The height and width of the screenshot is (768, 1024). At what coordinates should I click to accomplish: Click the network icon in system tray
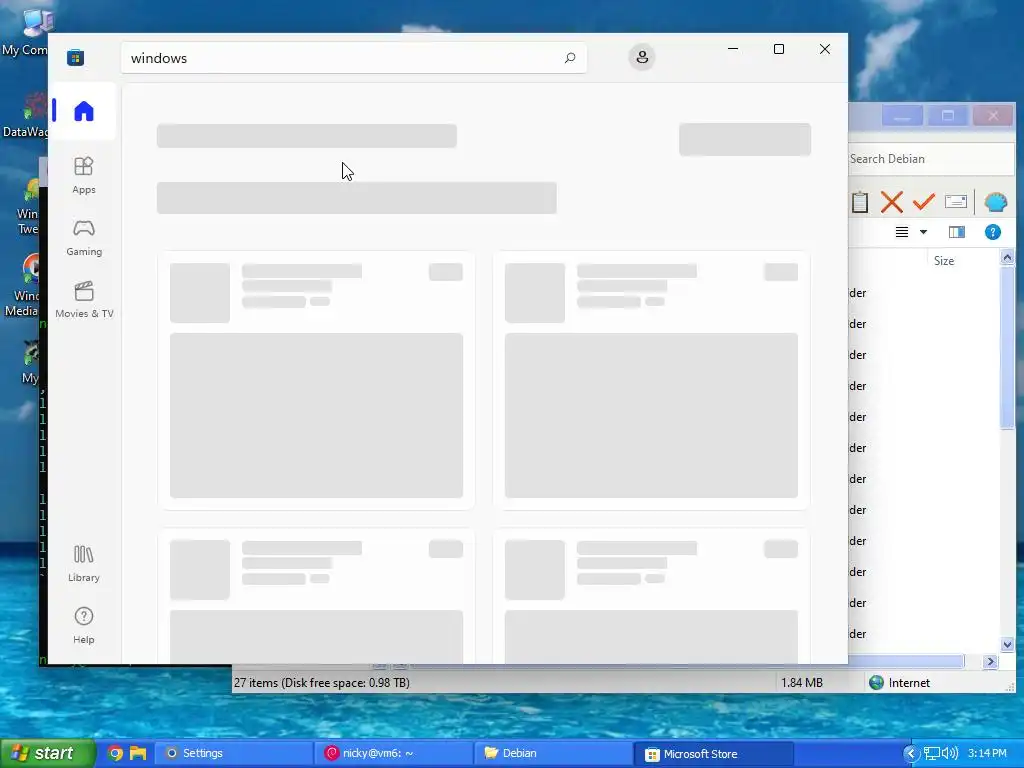click(931, 753)
